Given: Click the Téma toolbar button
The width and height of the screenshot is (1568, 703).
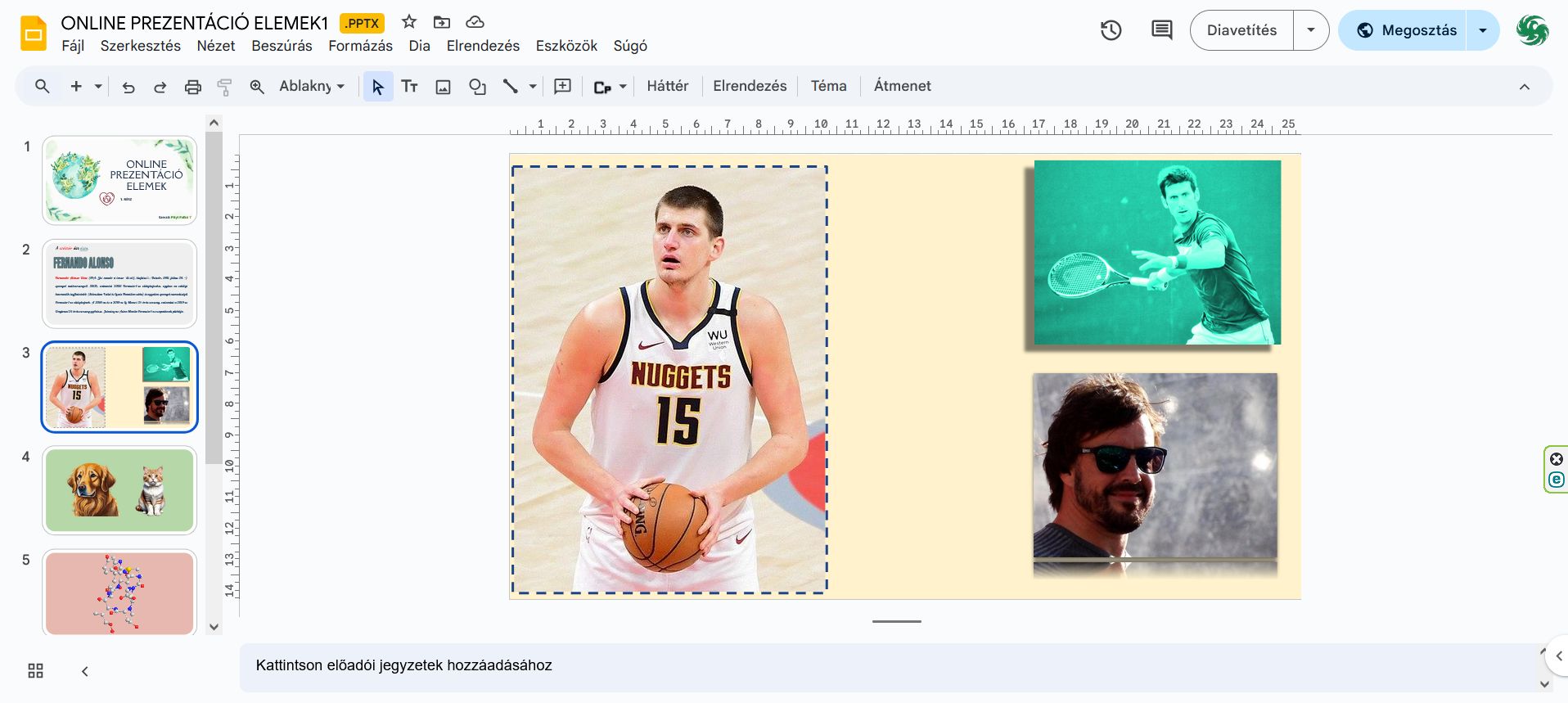Looking at the screenshot, I should click(829, 86).
